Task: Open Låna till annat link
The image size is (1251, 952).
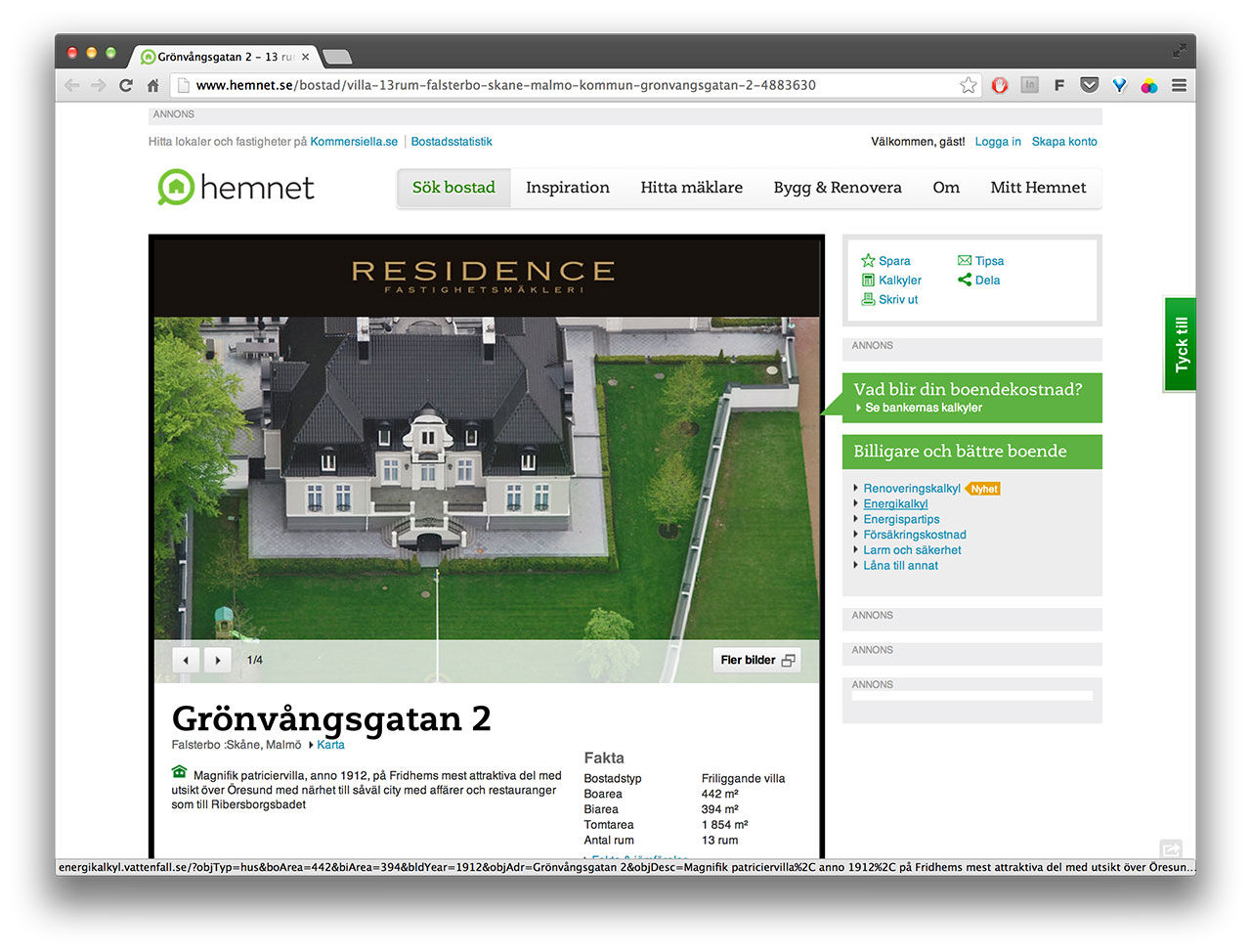Action: tap(900, 566)
